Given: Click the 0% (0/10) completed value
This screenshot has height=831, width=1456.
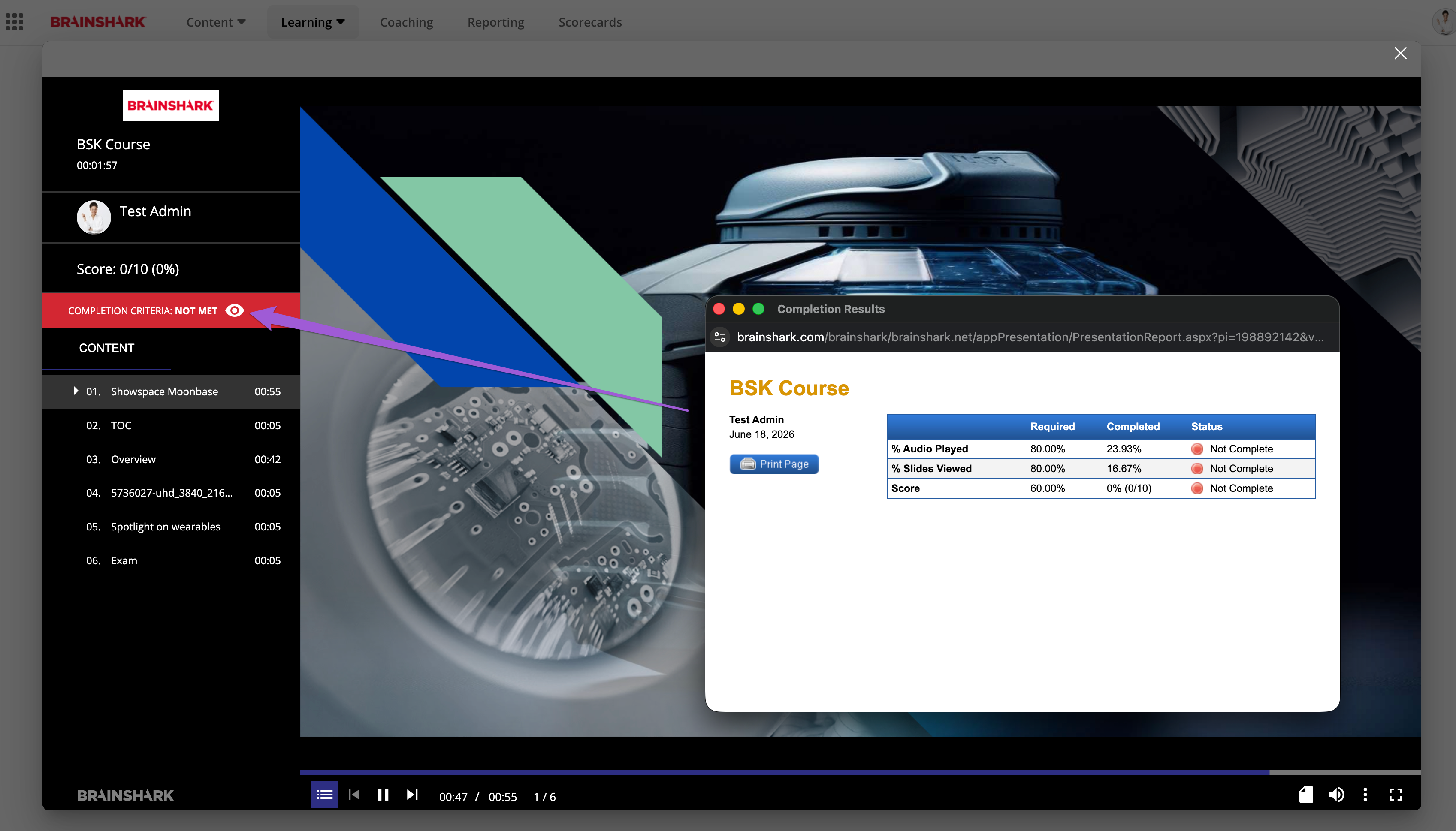Looking at the screenshot, I should (x=1129, y=488).
